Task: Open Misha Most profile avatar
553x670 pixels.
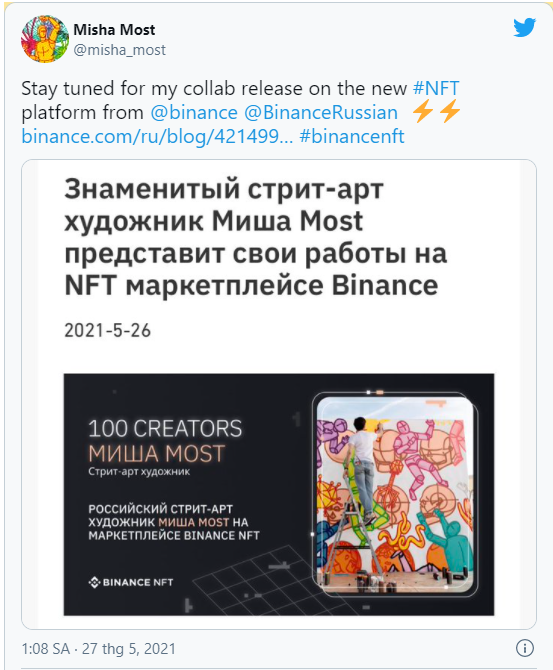Action: [x=45, y=39]
